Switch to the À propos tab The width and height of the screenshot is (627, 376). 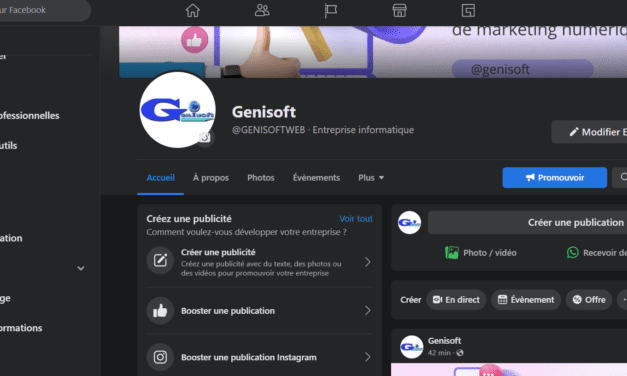211,178
